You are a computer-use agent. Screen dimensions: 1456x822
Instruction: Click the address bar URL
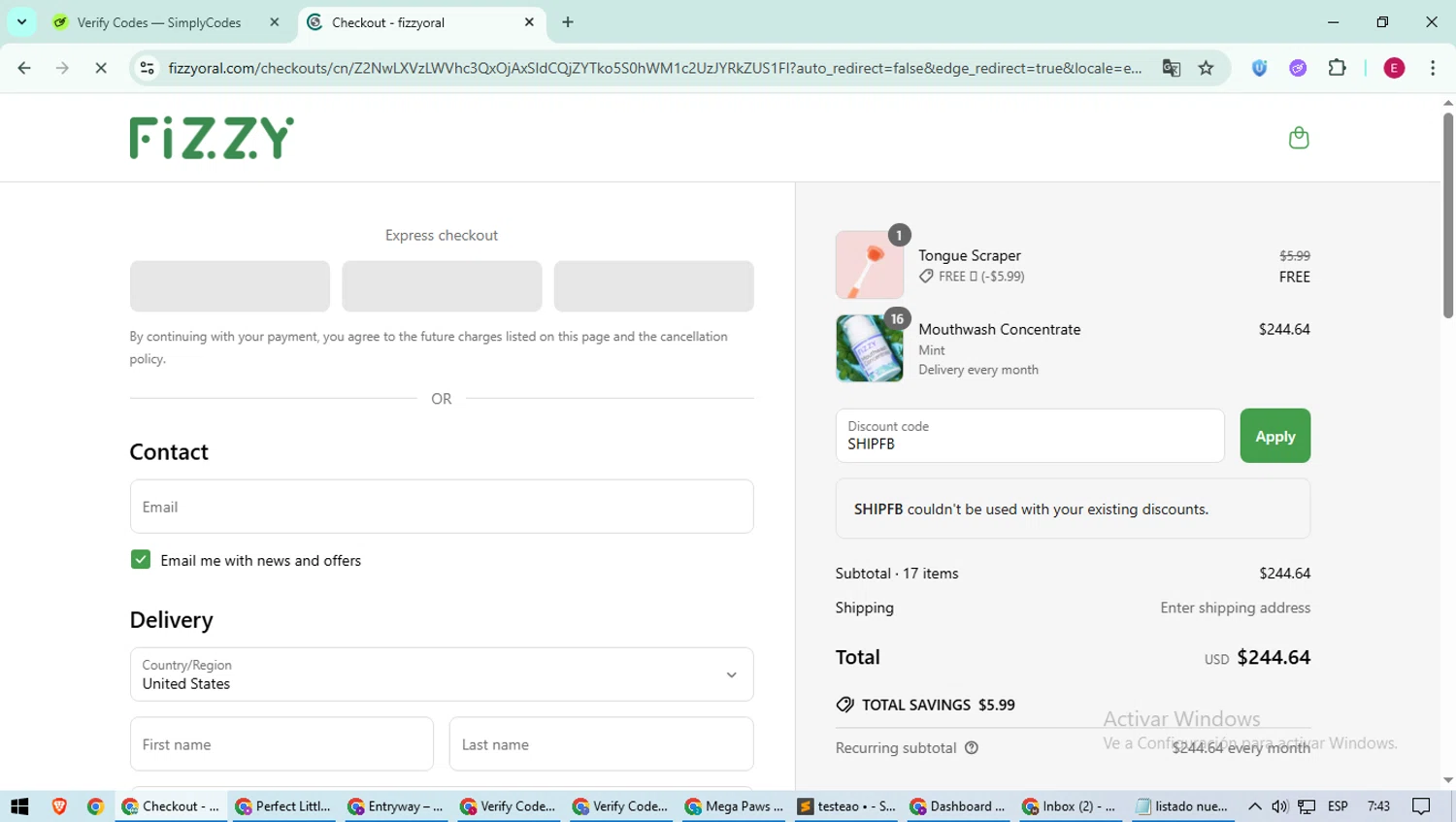655,68
